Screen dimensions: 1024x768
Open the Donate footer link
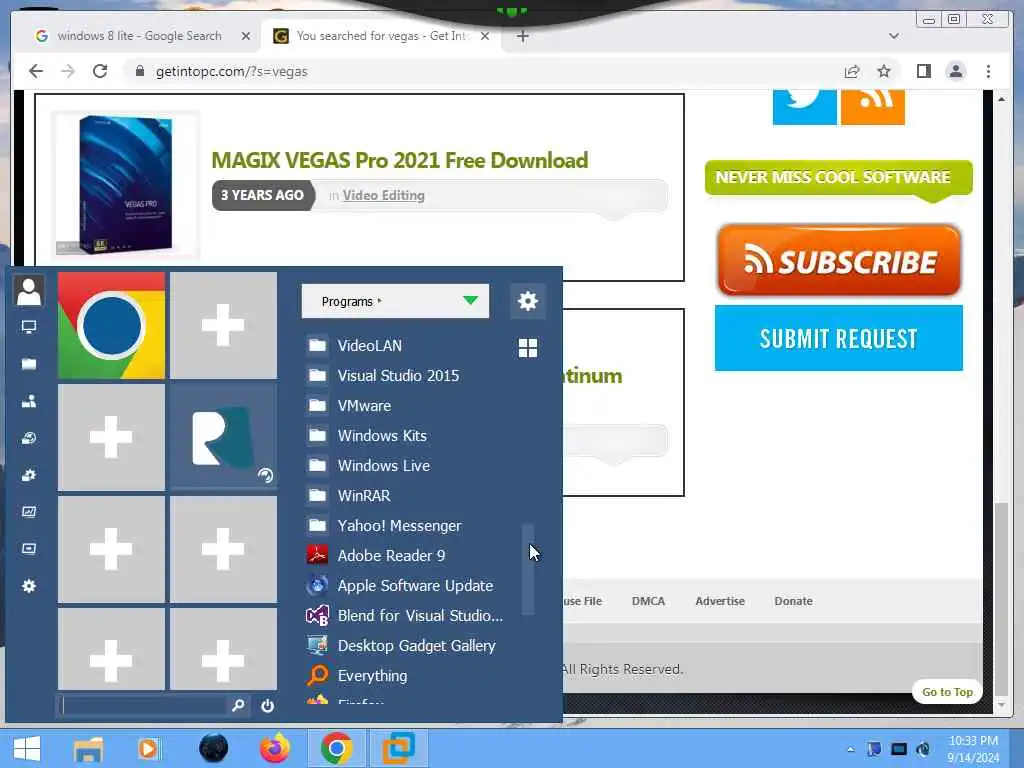[793, 601]
